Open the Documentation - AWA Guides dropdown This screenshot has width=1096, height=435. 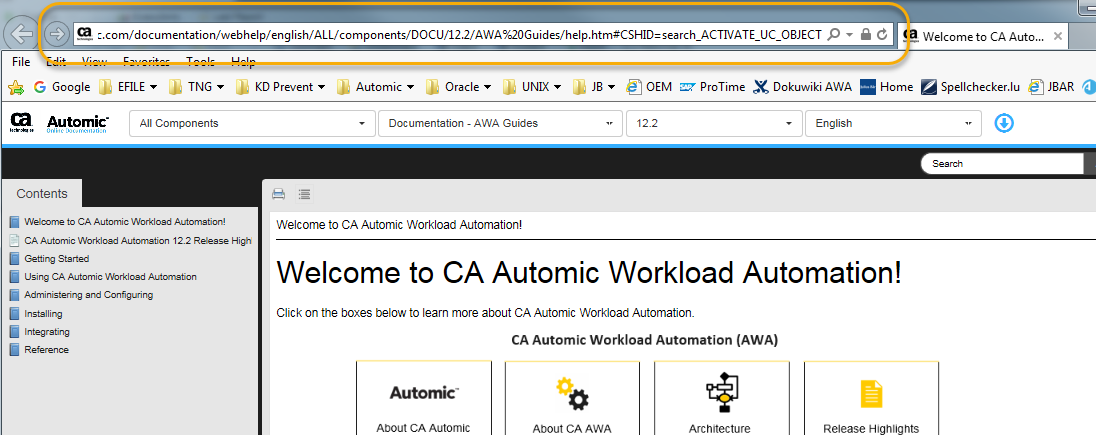(x=500, y=123)
